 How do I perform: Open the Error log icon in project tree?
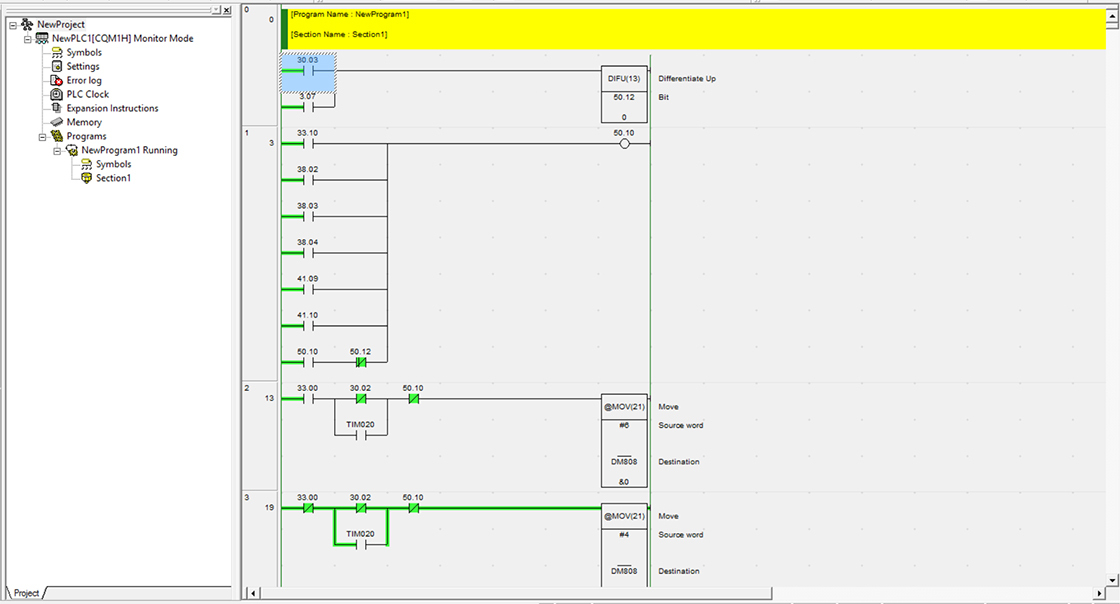[57, 80]
